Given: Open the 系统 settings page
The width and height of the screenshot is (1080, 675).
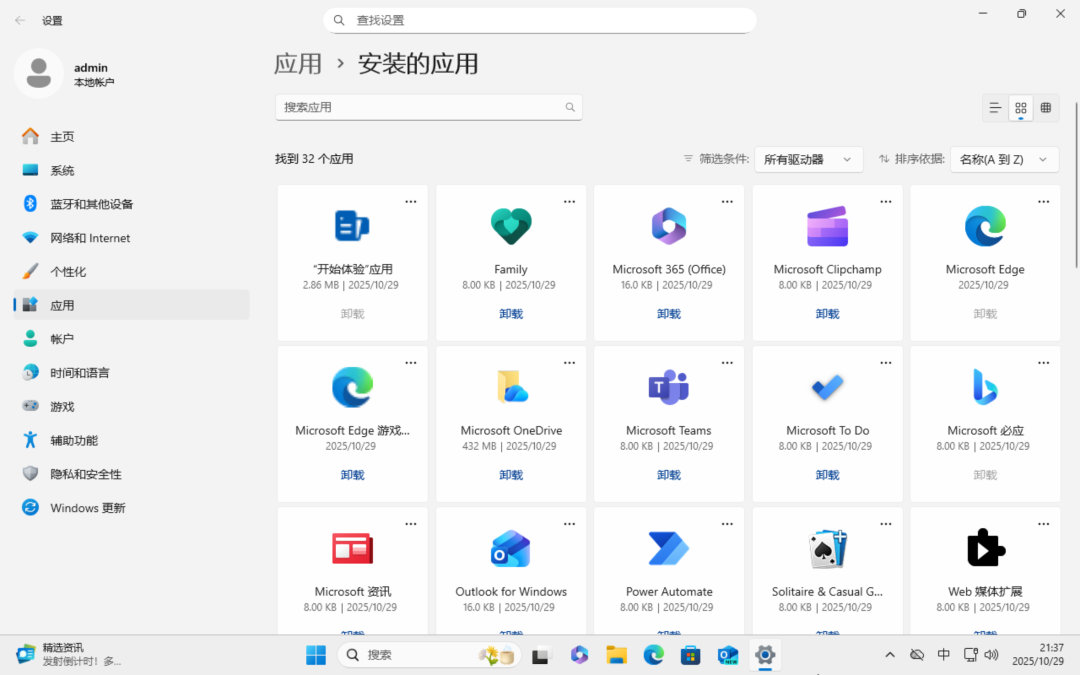Looking at the screenshot, I should pos(132,170).
